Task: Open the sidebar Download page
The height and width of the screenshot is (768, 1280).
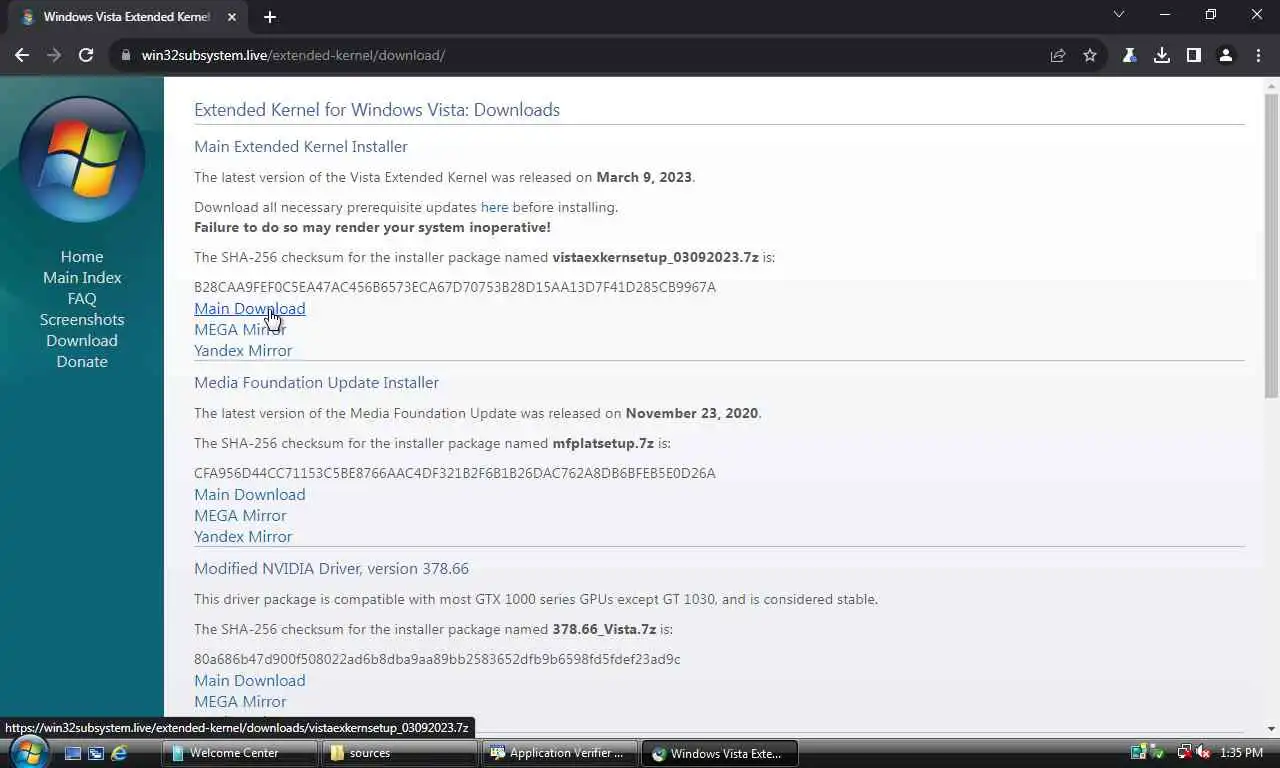Action: point(82,341)
